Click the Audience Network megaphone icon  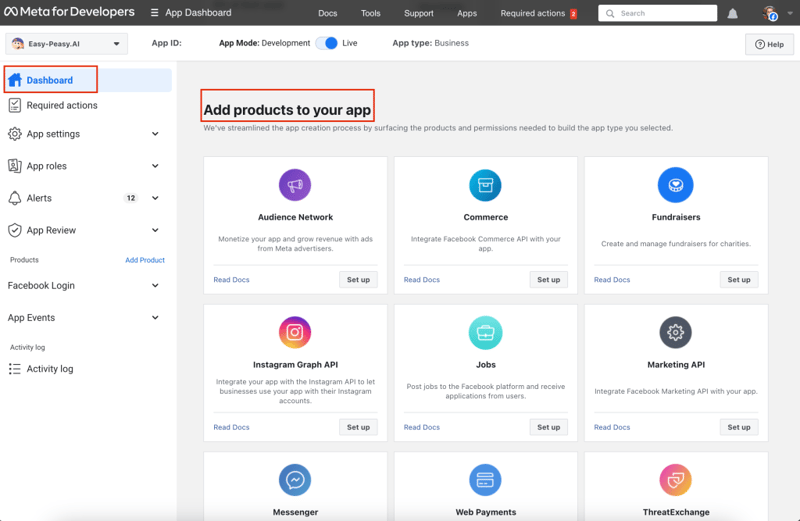point(294,185)
